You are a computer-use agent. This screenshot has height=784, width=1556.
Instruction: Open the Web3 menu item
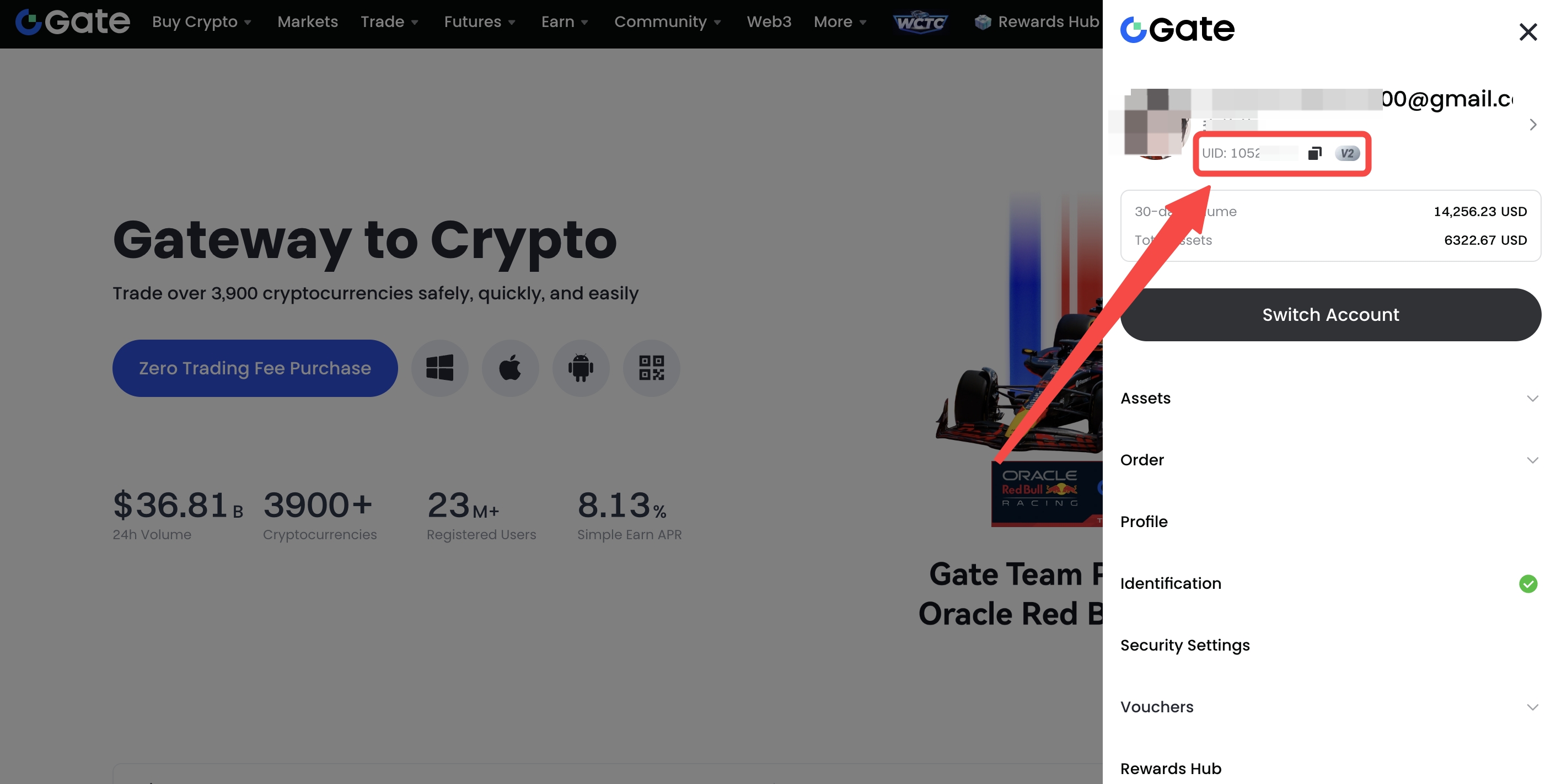(x=768, y=23)
